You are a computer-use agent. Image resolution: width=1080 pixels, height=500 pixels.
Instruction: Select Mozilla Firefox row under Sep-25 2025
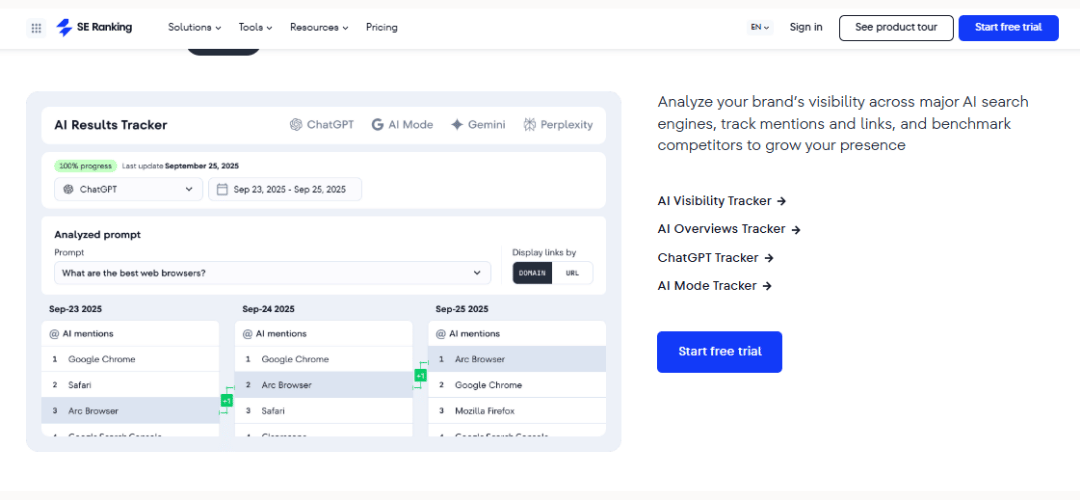[517, 410]
